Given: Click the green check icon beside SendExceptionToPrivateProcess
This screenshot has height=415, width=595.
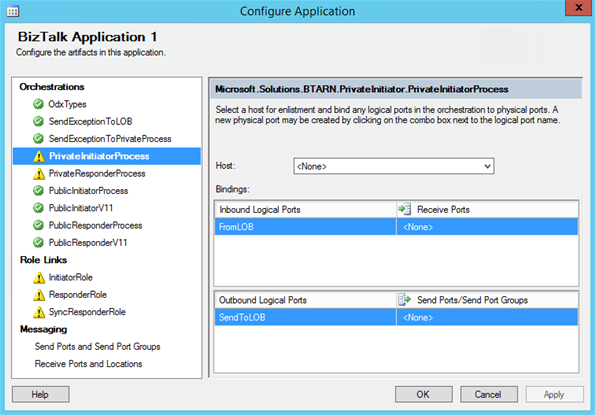Looking at the screenshot, I should [38, 139].
